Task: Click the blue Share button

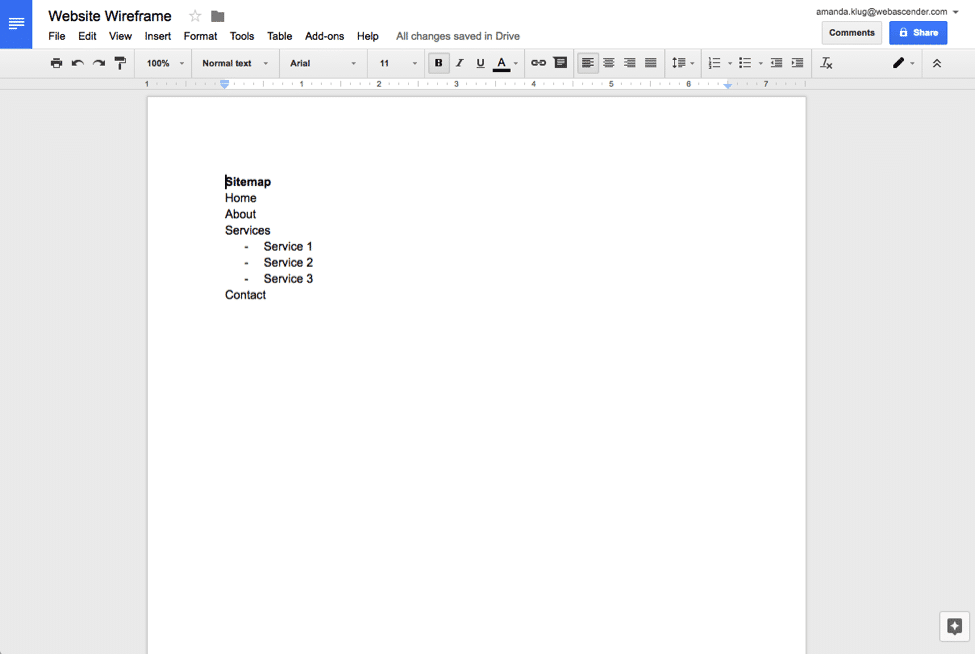Action: coord(917,32)
